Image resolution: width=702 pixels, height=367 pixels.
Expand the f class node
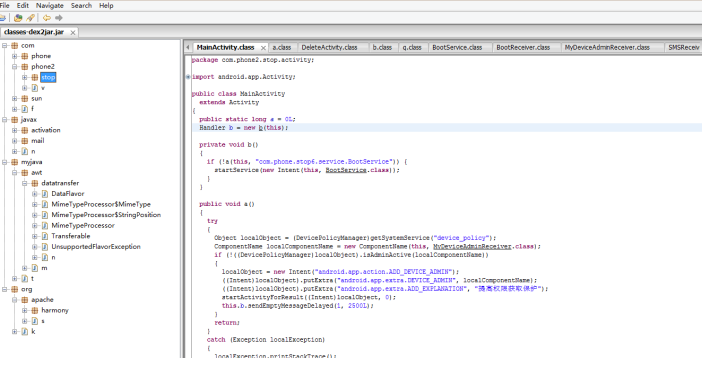click(x=14, y=109)
